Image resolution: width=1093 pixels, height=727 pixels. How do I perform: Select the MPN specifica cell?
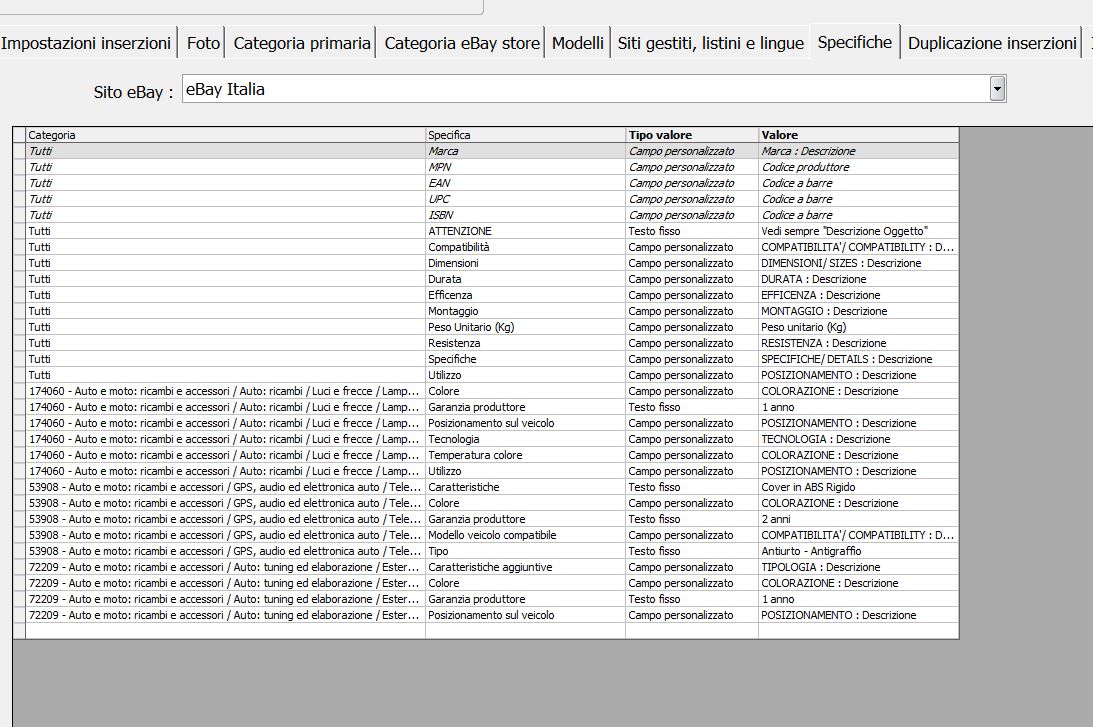[526, 167]
